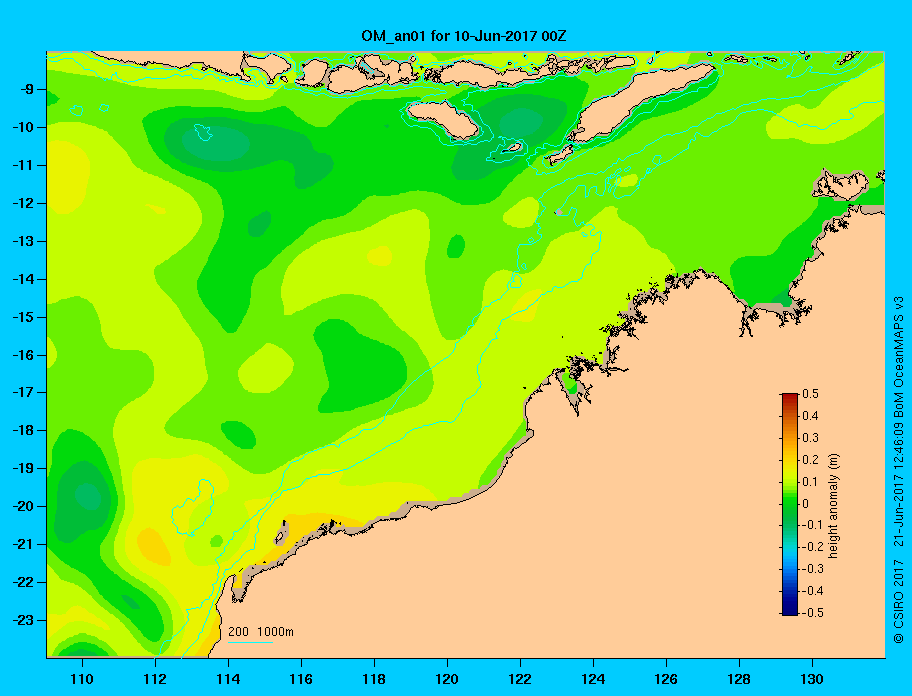Click the "height anomaly (m)" colorbar label
Screen dimensions: 912x696
pyautogui.click(x=833, y=506)
